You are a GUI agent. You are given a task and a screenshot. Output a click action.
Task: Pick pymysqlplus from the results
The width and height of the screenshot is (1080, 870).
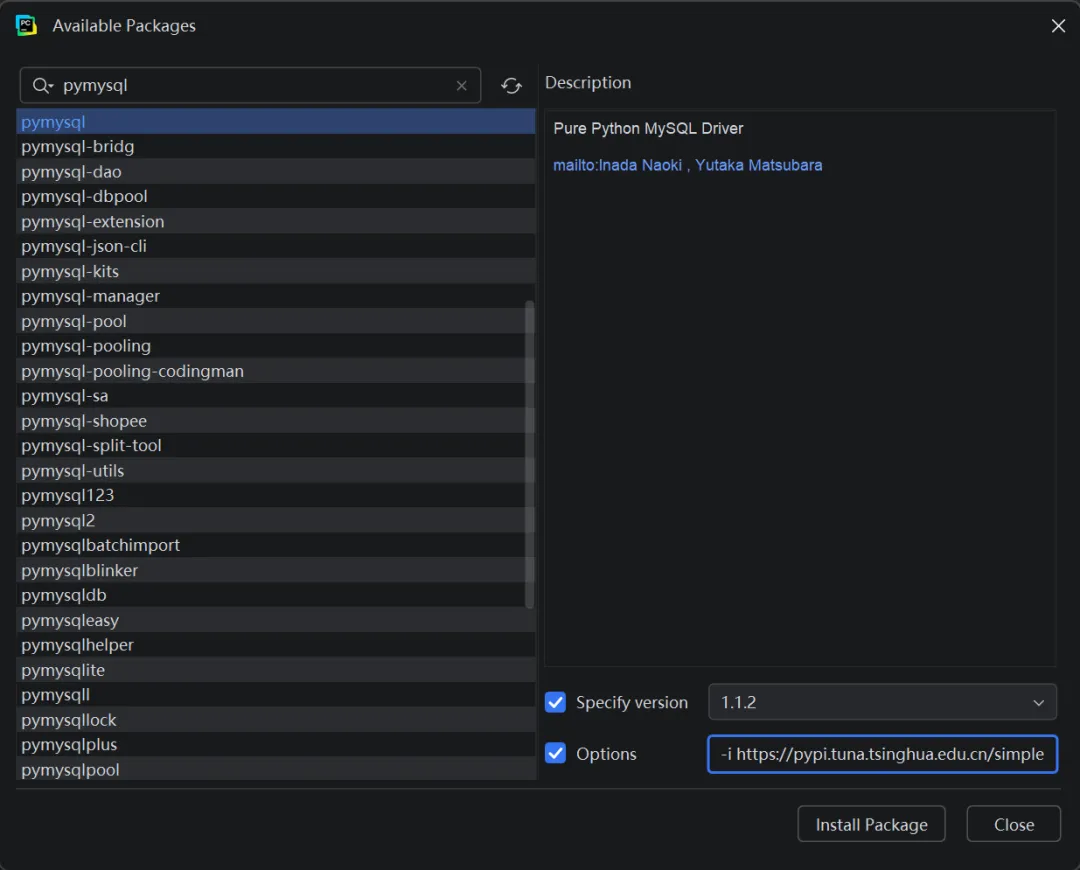69,744
